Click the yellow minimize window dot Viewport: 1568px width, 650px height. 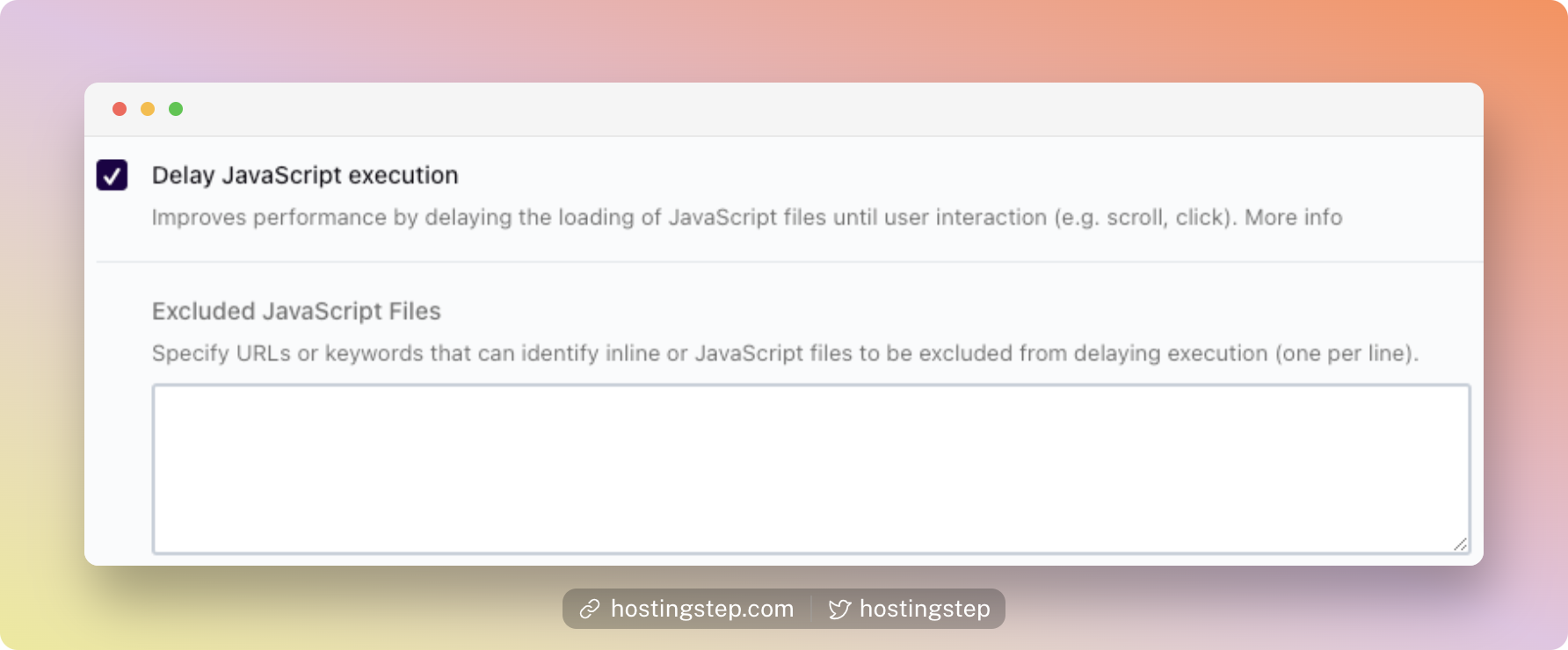148,109
